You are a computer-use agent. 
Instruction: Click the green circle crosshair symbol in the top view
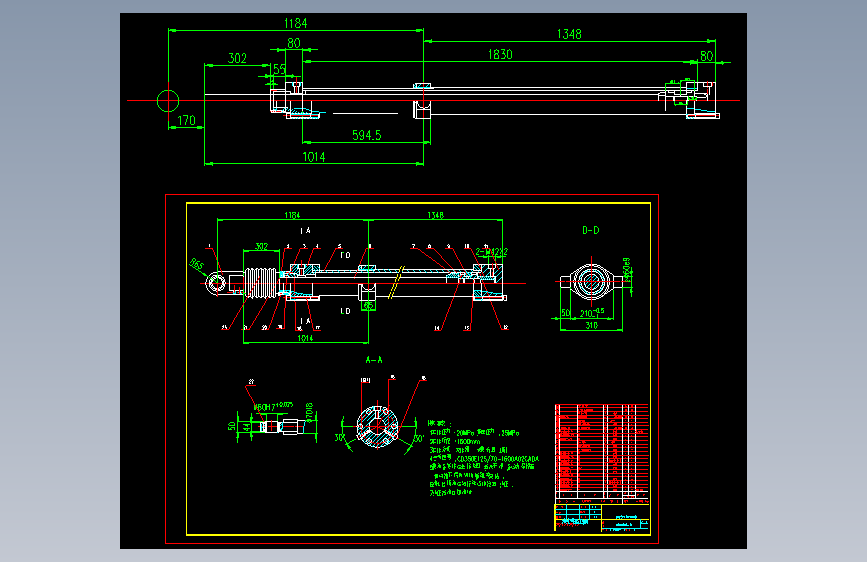click(x=168, y=101)
